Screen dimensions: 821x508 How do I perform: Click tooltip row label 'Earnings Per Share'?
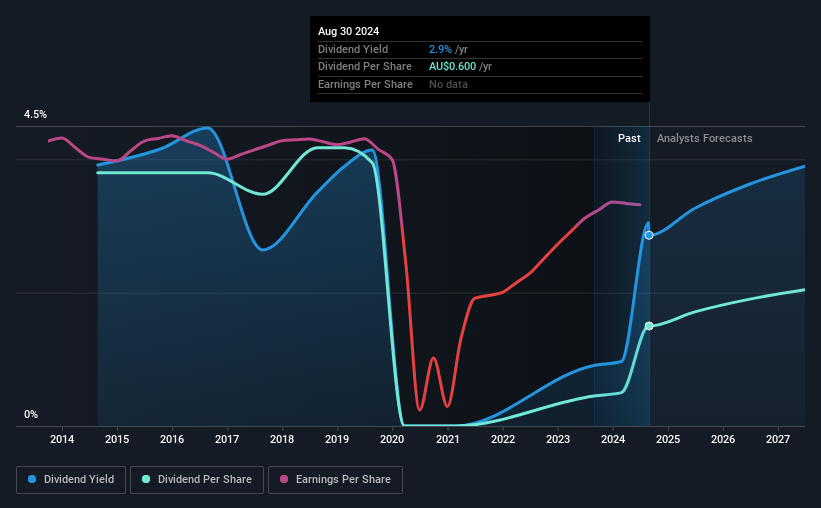coord(365,84)
